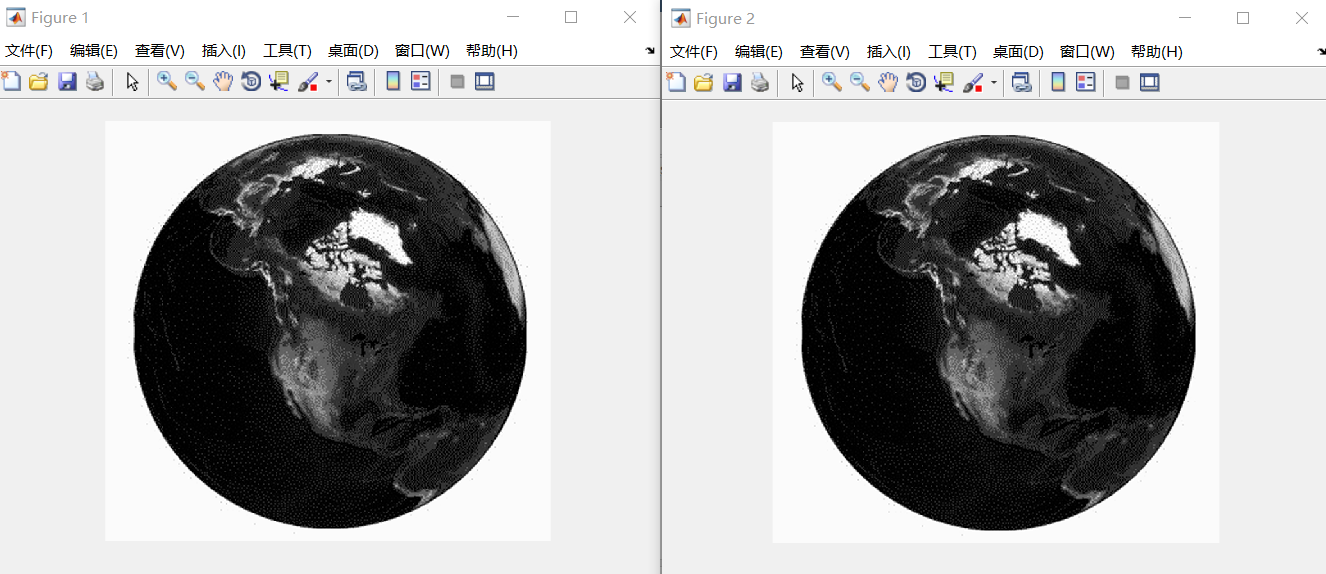This screenshot has width=1326, height=574.
Task: Select Brush data tool in Figure 1
Action: tap(309, 82)
